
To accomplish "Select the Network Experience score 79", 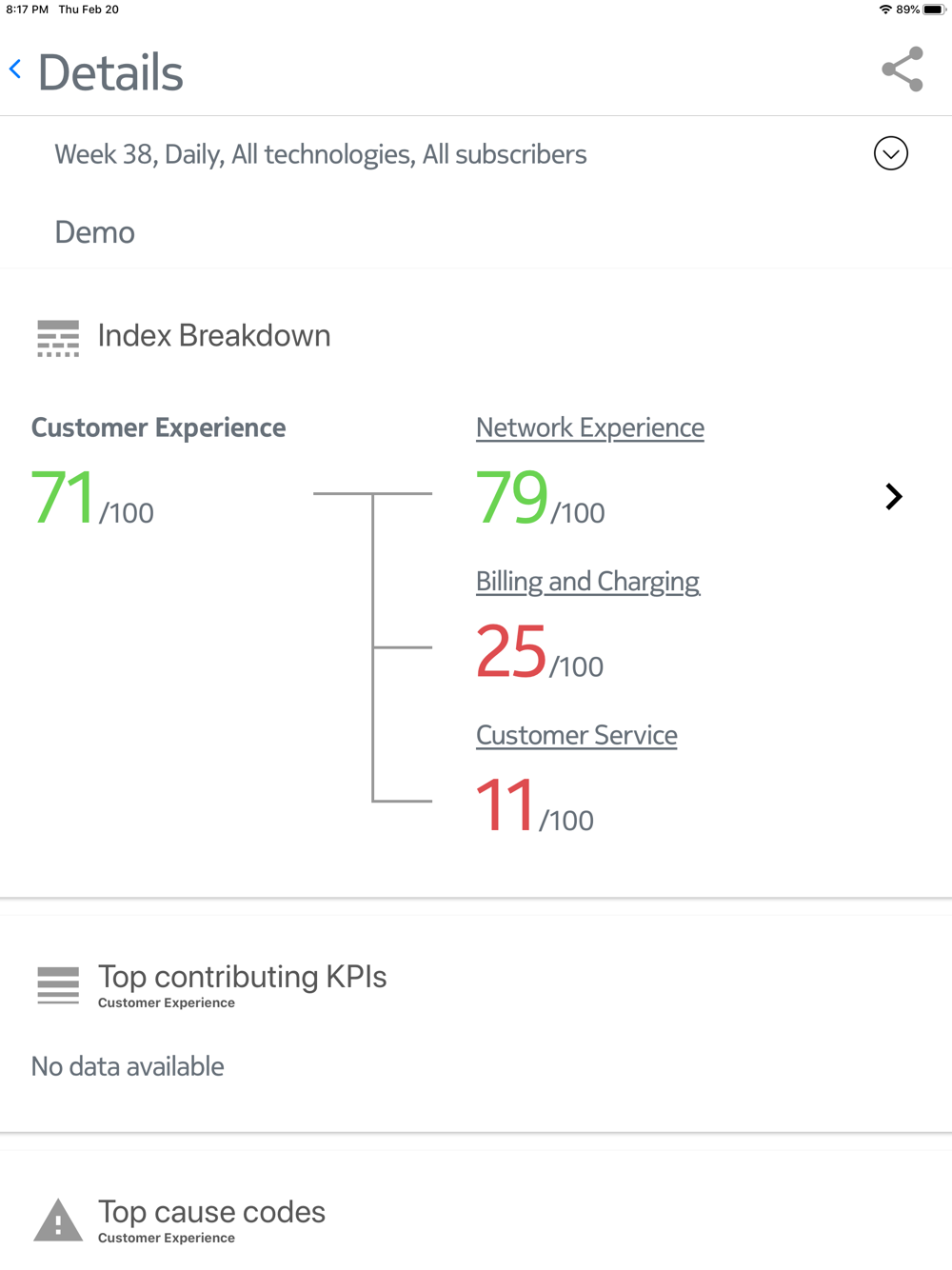I will [x=512, y=497].
